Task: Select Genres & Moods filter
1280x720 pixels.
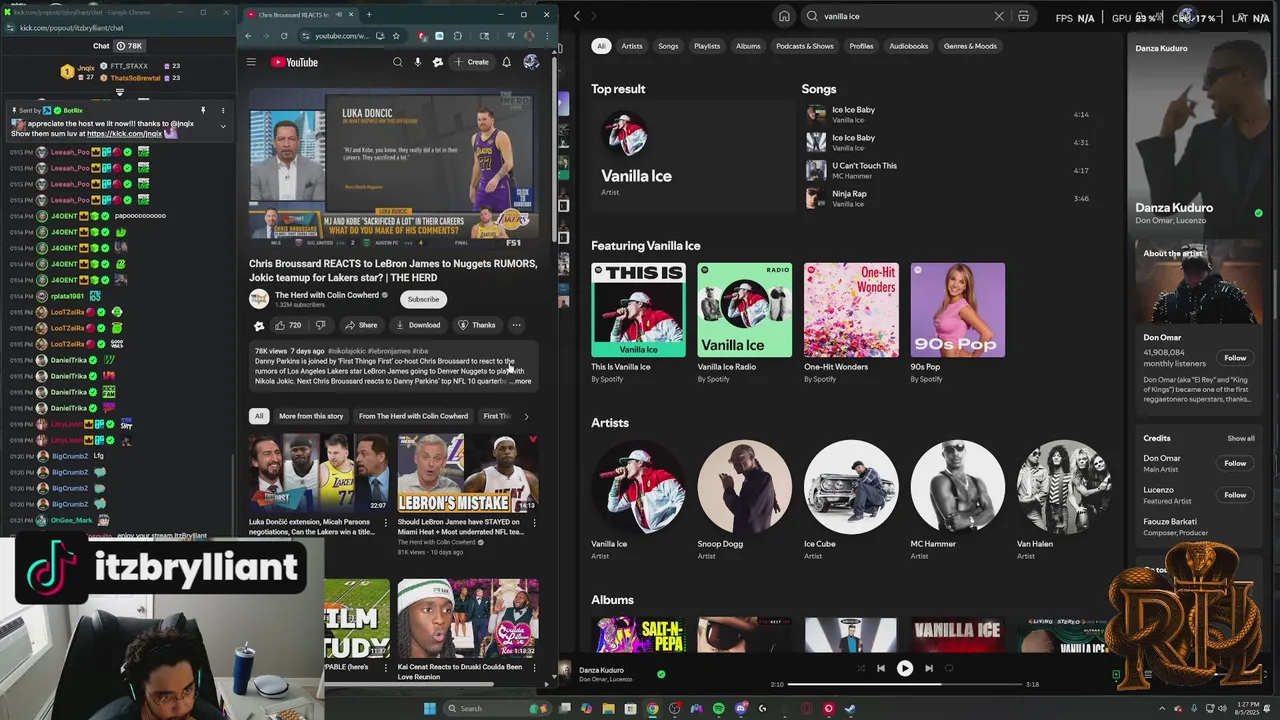Action: [x=970, y=46]
